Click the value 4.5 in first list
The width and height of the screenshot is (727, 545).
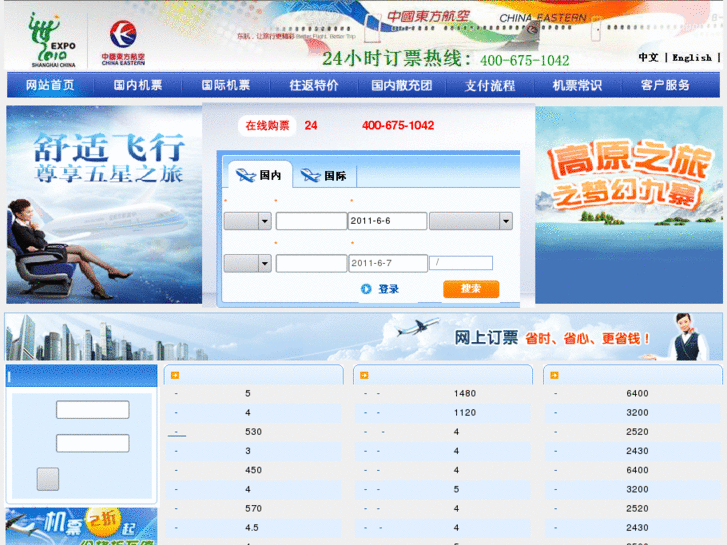(252, 528)
